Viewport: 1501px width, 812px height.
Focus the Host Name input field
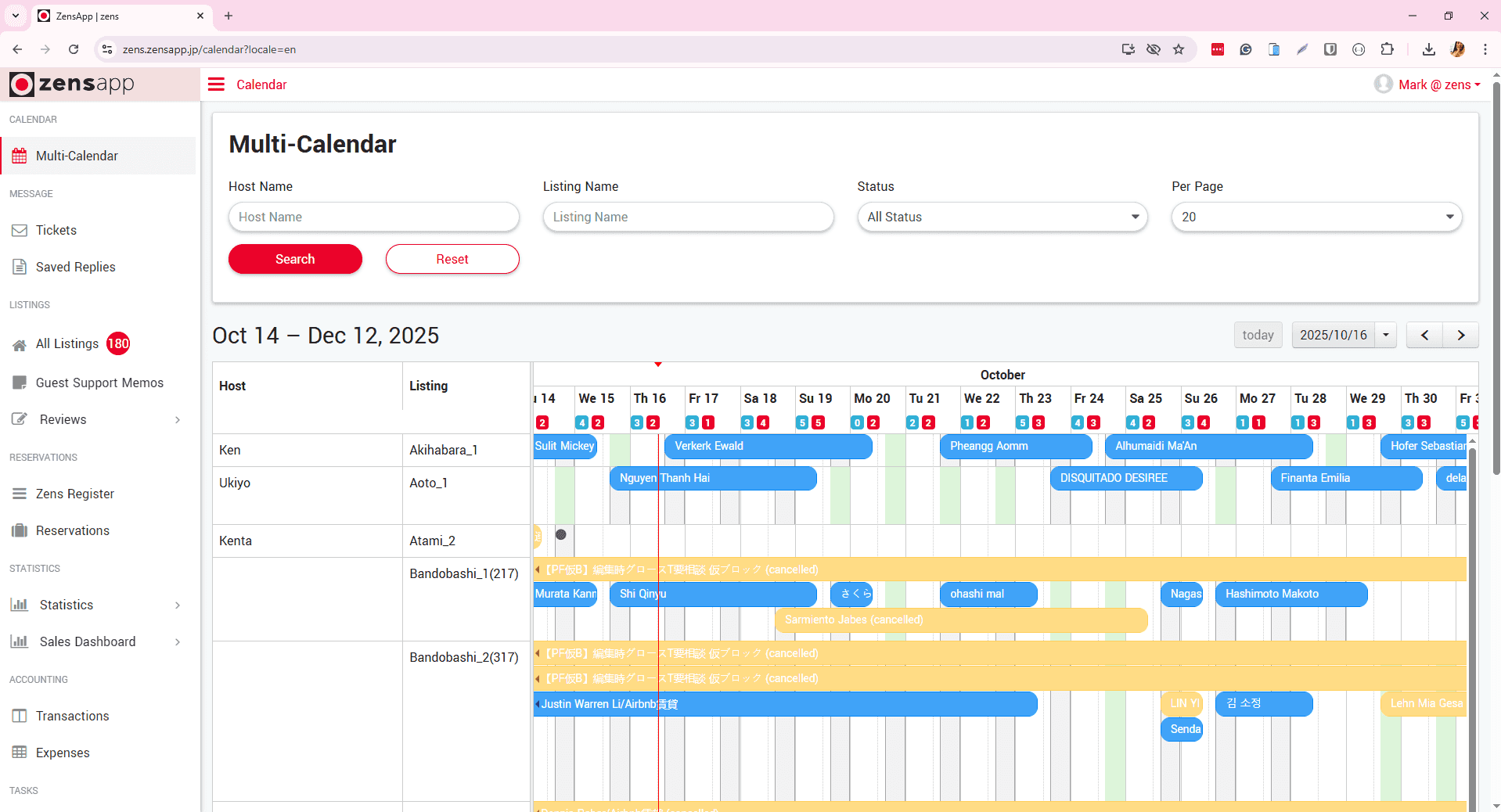tap(374, 217)
